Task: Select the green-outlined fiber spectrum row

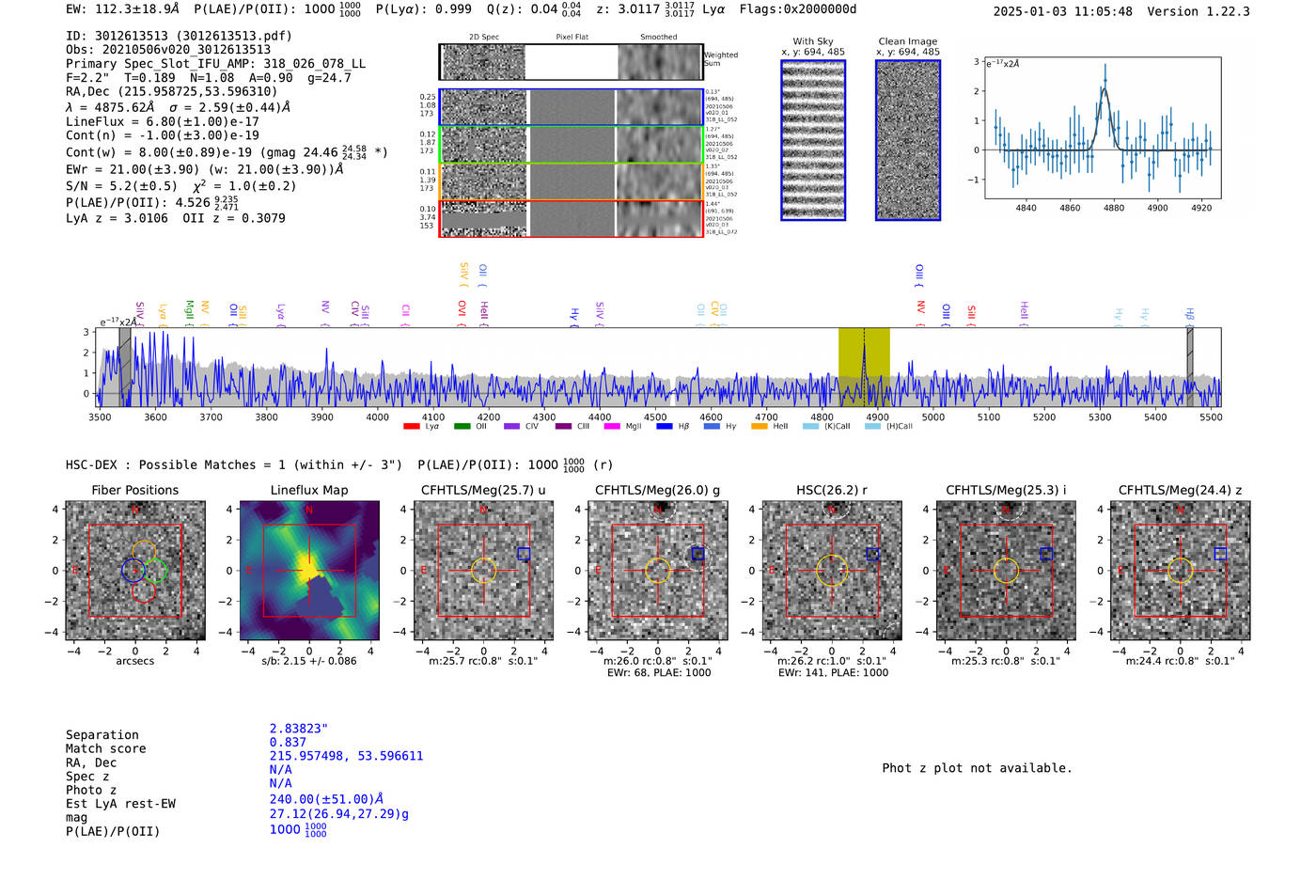Action: (x=571, y=145)
